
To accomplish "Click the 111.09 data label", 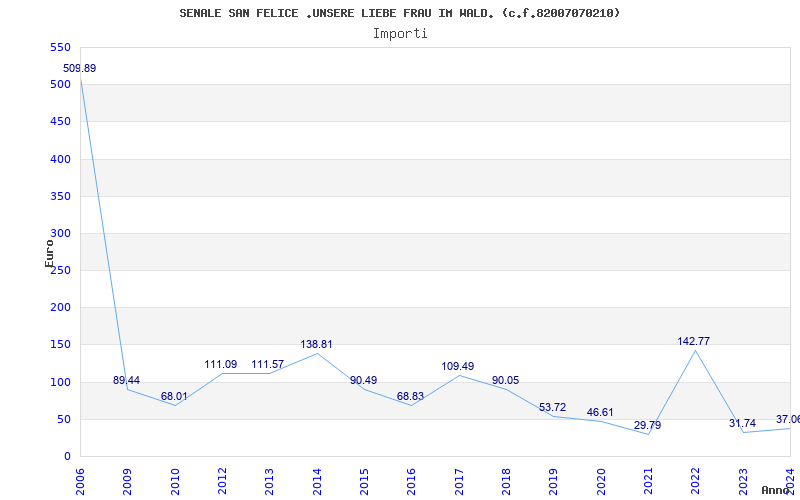I will pos(221,365).
